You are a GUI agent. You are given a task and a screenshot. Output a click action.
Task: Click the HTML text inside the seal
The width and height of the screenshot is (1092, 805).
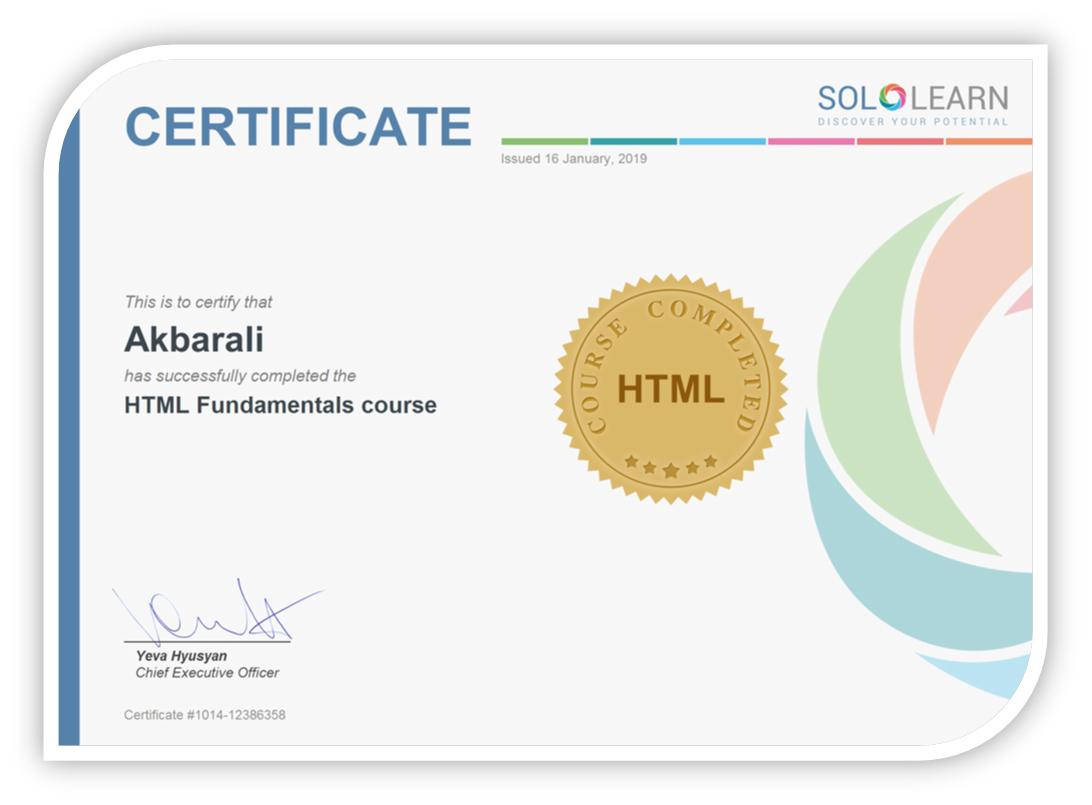[670, 389]
